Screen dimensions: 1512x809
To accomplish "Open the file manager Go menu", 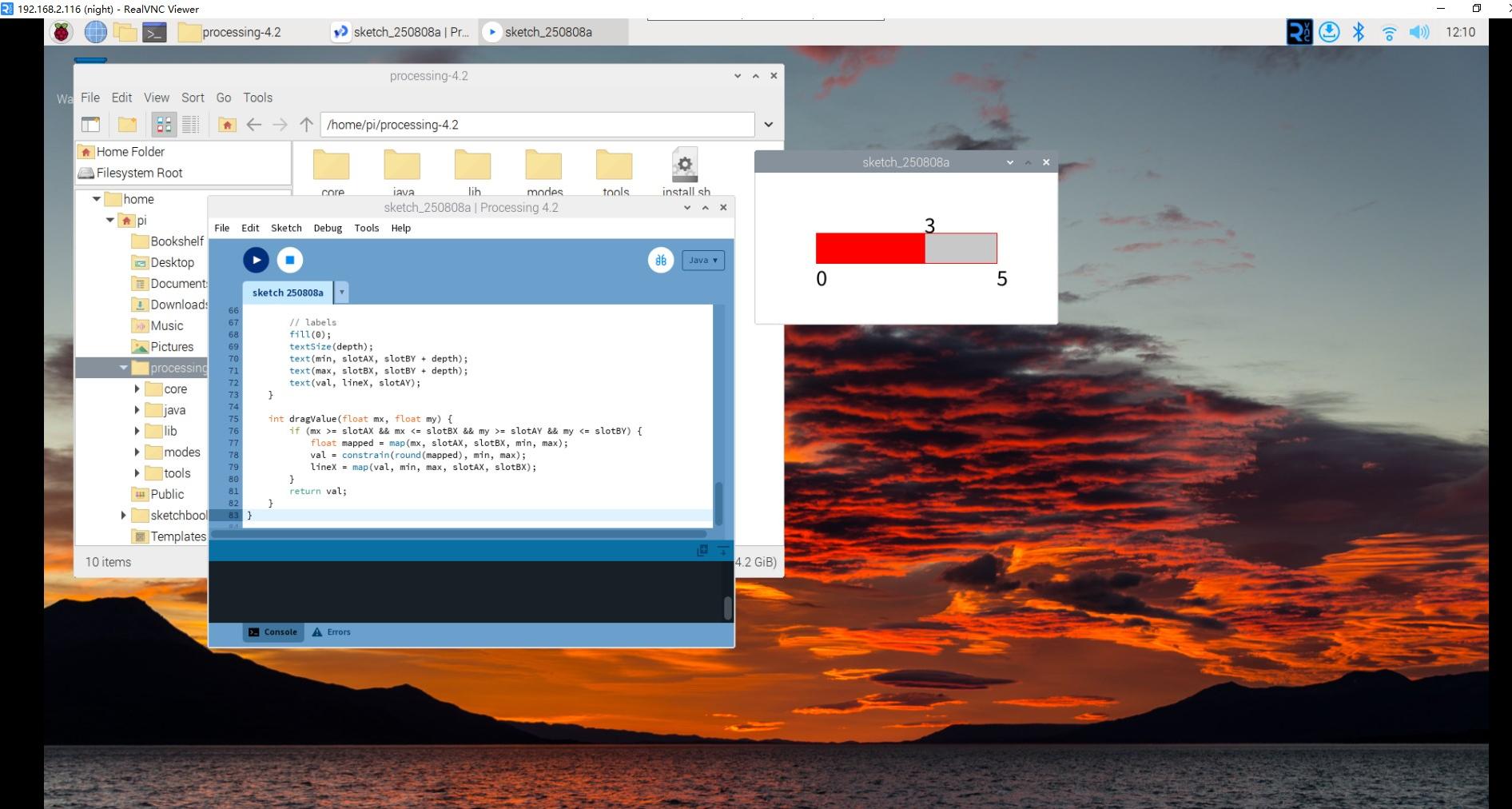I will (224, 98).
